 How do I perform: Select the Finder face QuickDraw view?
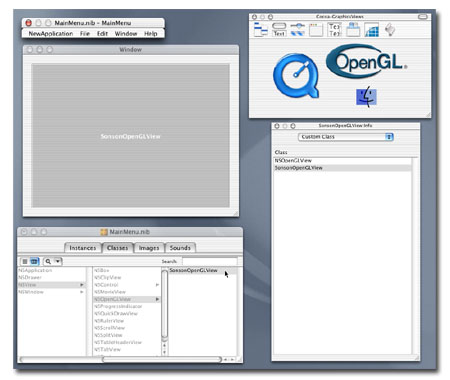366,97
